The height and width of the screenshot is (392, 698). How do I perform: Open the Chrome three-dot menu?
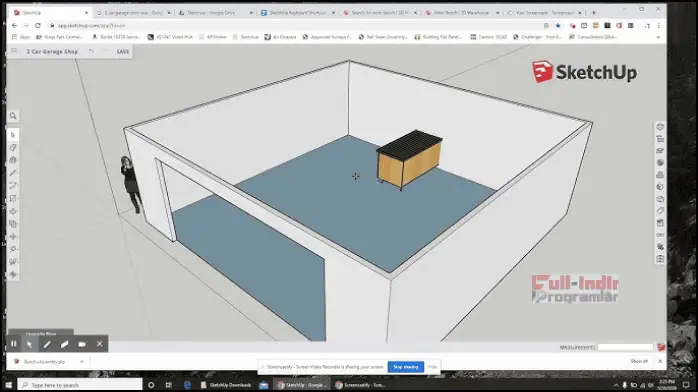pyautogui.click(x=659, y=26)
